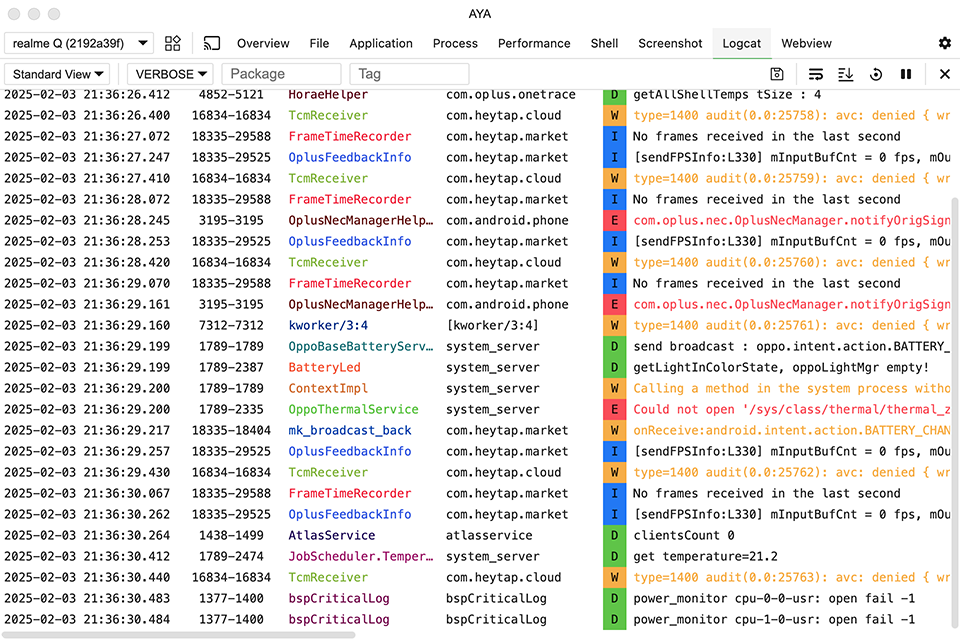Select com.oplus.onetrace package cell
The height and width of the screenshot is (640, 960).
(511, 94)
